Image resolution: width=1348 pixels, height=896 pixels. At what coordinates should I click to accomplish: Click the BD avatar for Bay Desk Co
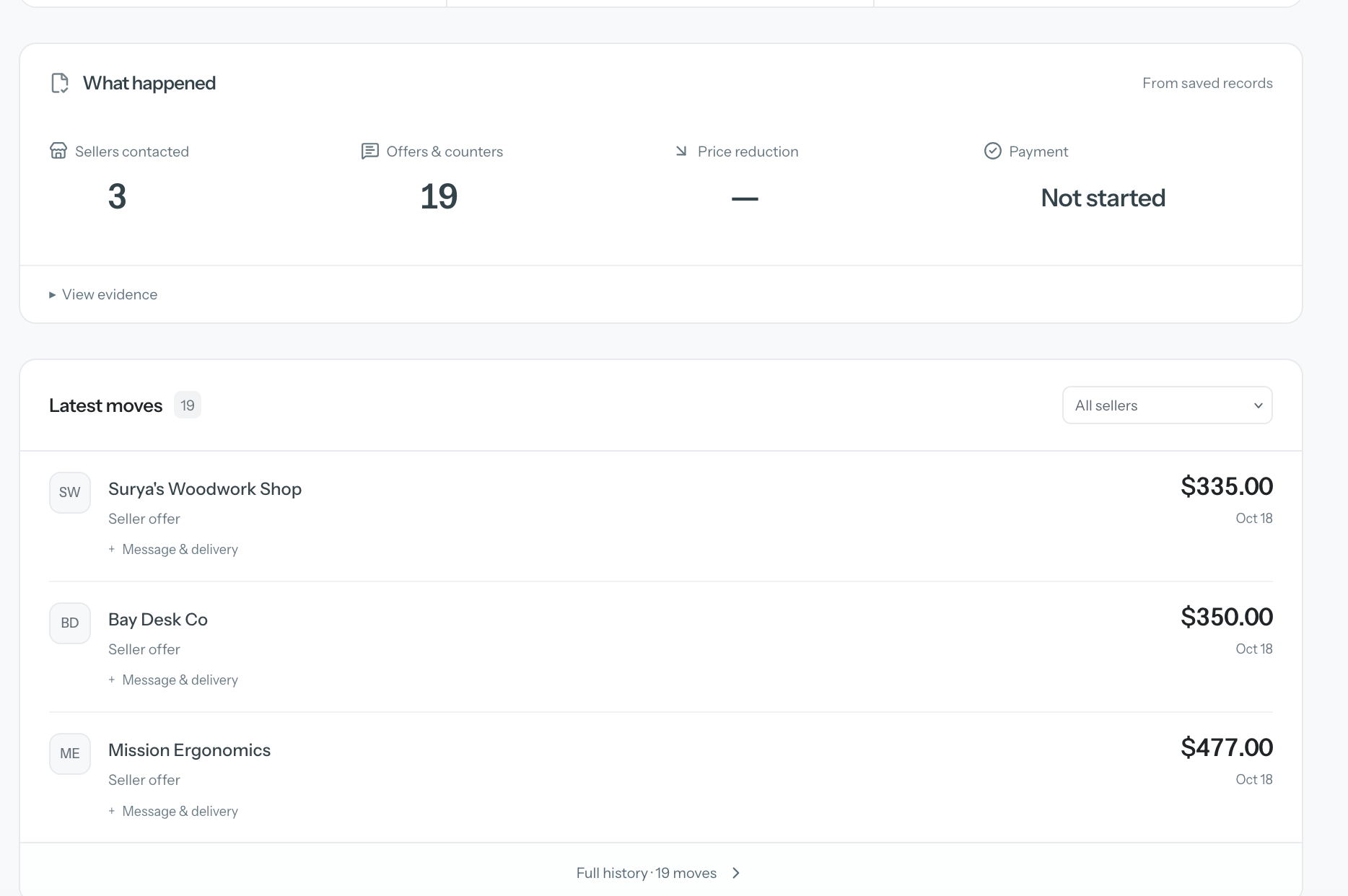[x=70, y=623]
